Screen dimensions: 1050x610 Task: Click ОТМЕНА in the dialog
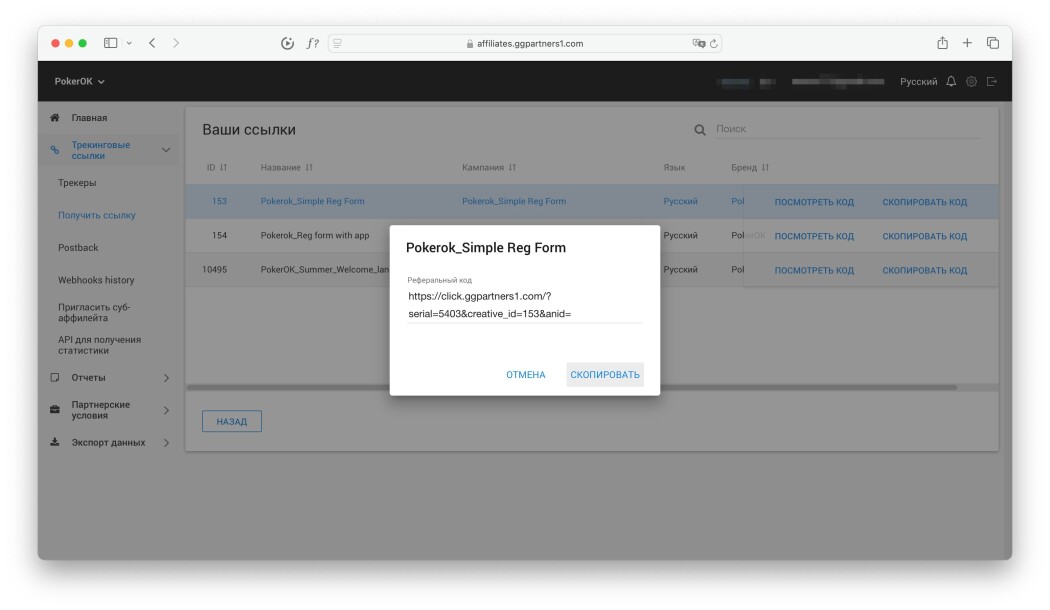coord(526,375)
